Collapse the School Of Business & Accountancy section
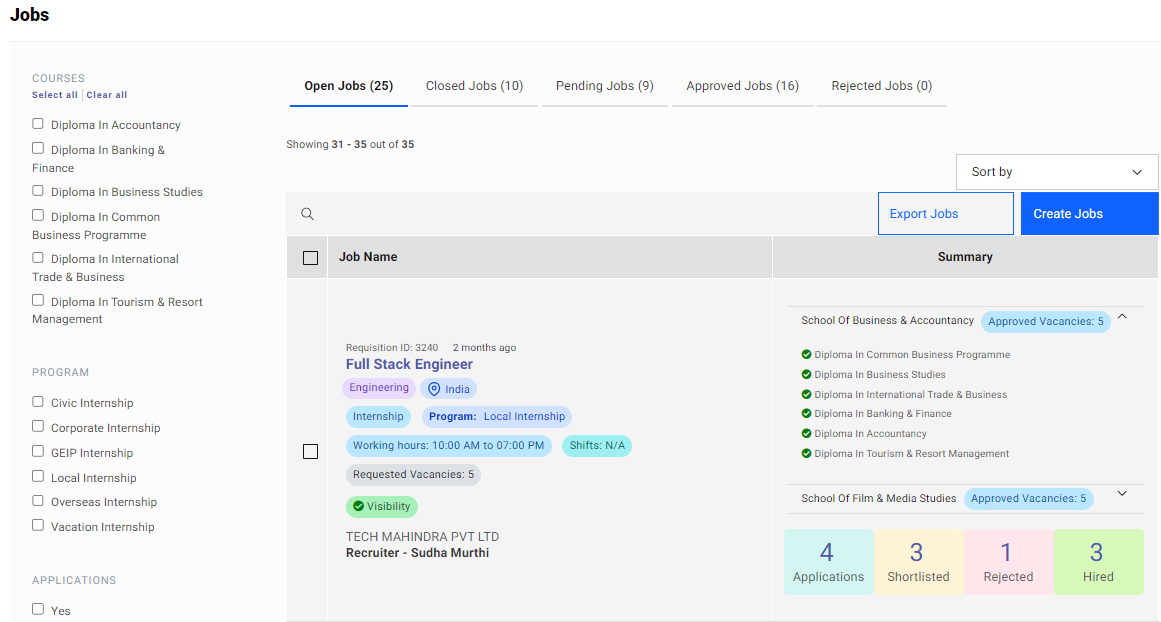 coord(1122,315)
